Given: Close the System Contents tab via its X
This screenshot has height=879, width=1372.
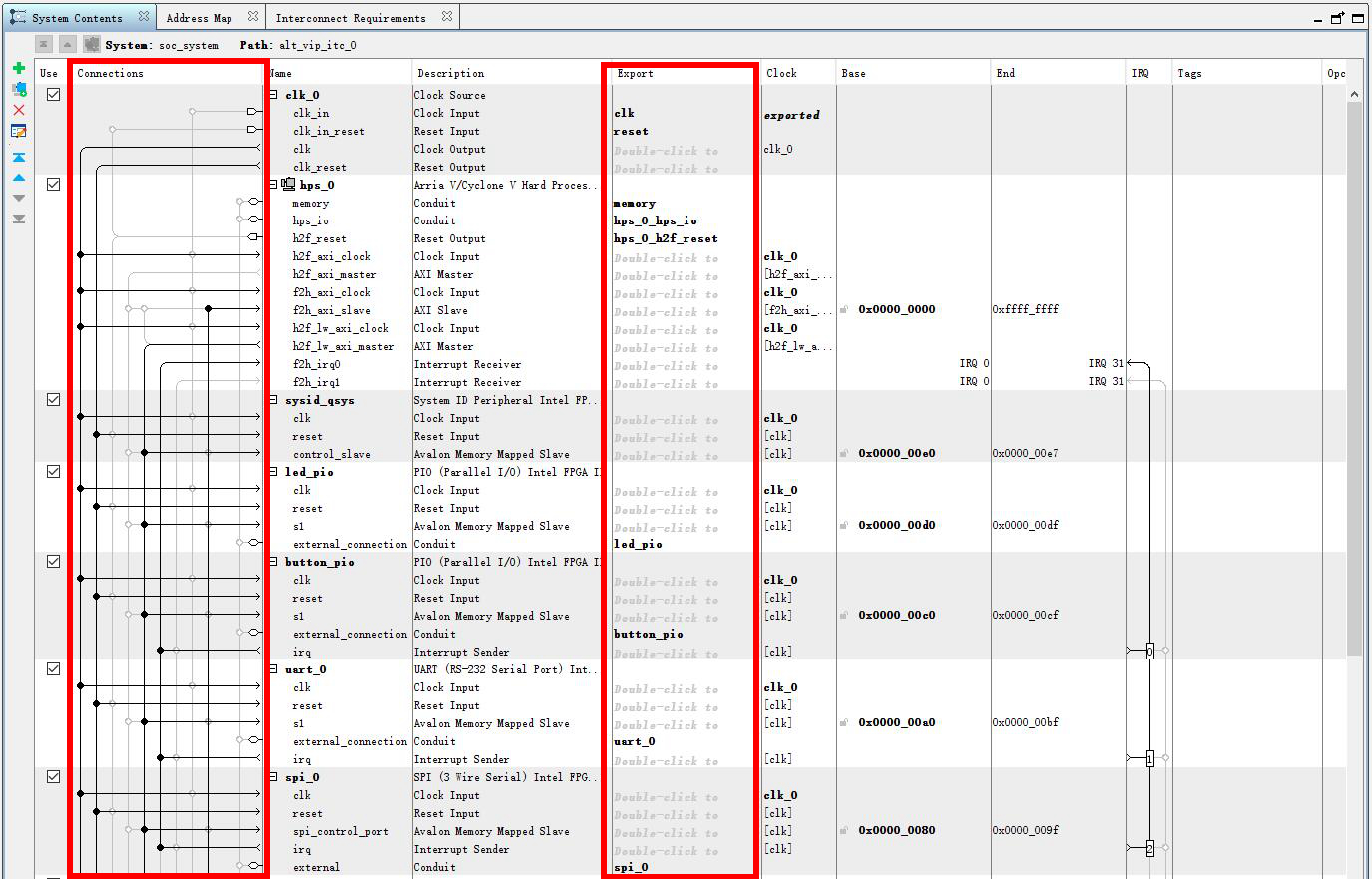Looking at the screenshot, I should pyautogui.click(x=144, y=16).
